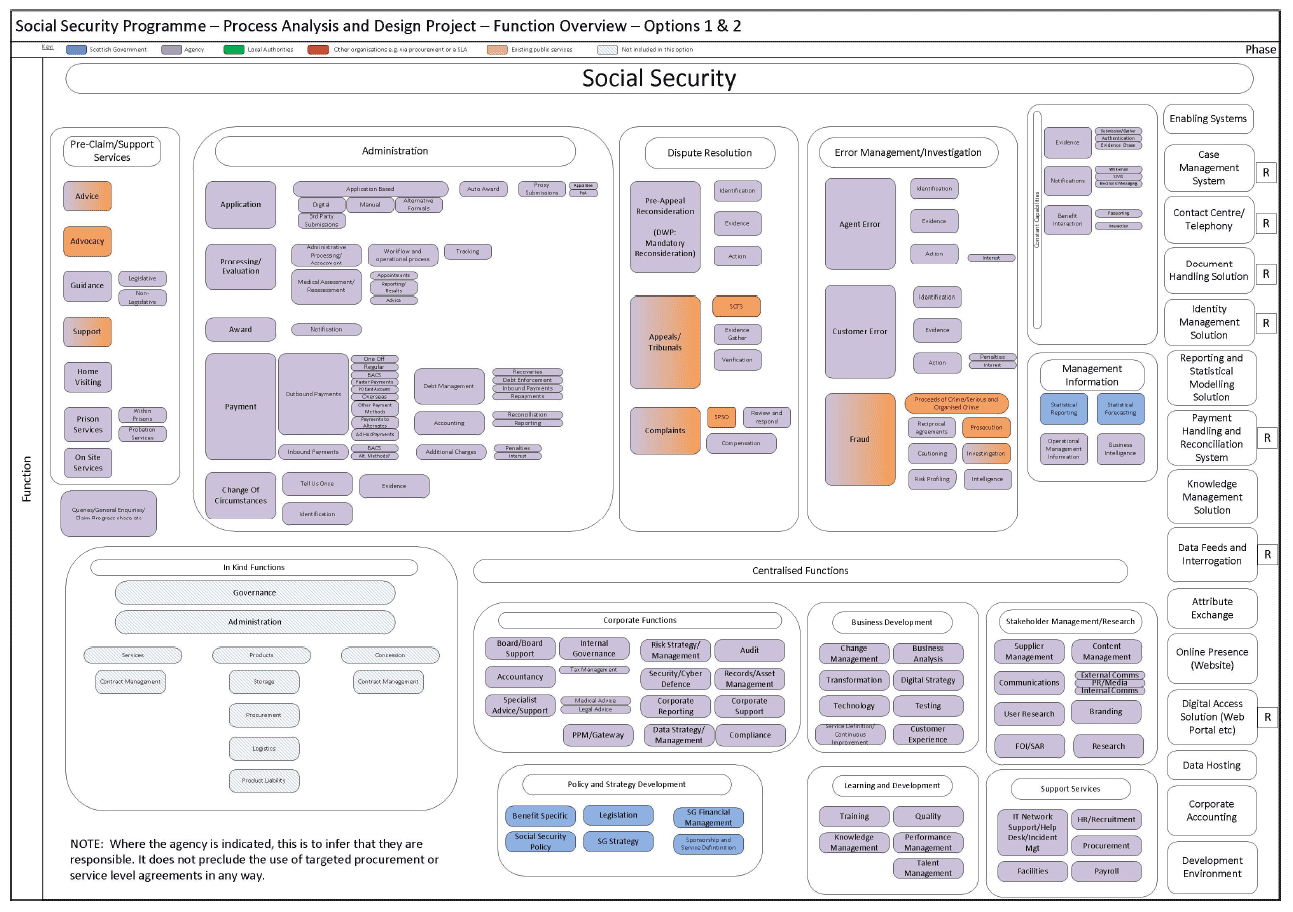Viewport: 1293px width, 912px height.
Task: Click the Customer Error box
Action: (860, 331)
